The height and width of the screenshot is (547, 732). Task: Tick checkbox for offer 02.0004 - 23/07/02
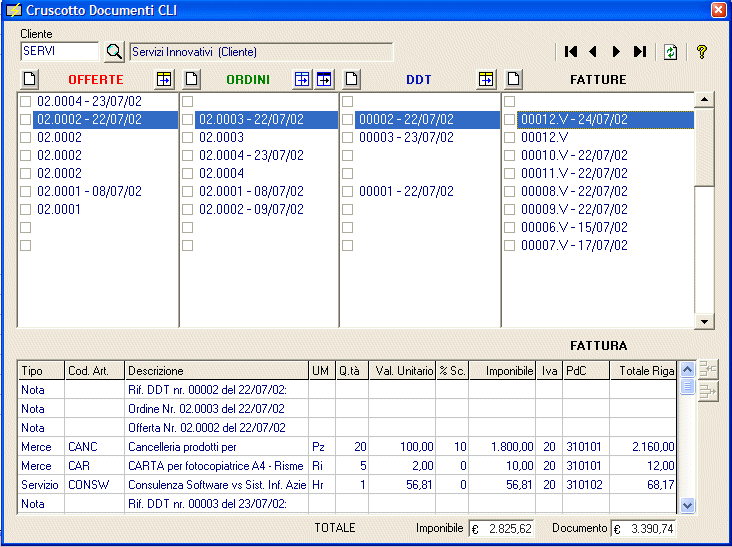[26, 101]
